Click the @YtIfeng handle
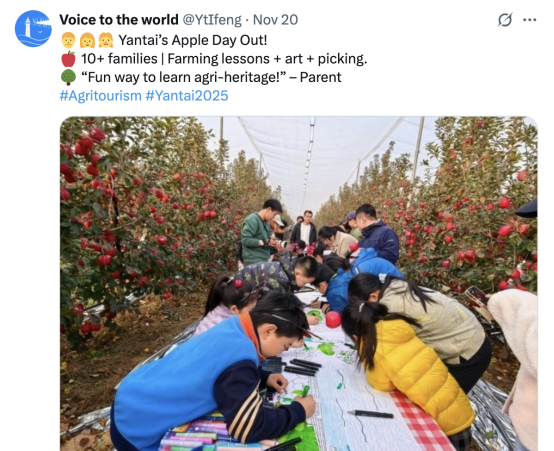554x451 pixels. (212, 20)
